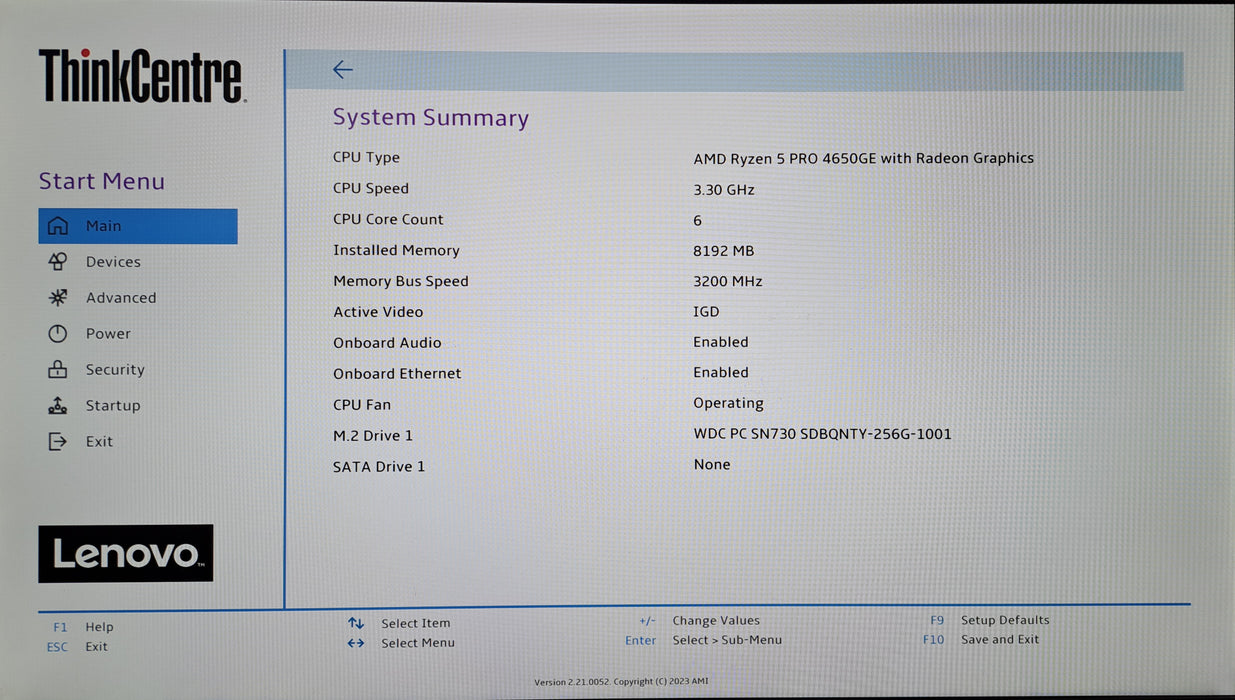Select the CPU Speed label

coord(371,189)
